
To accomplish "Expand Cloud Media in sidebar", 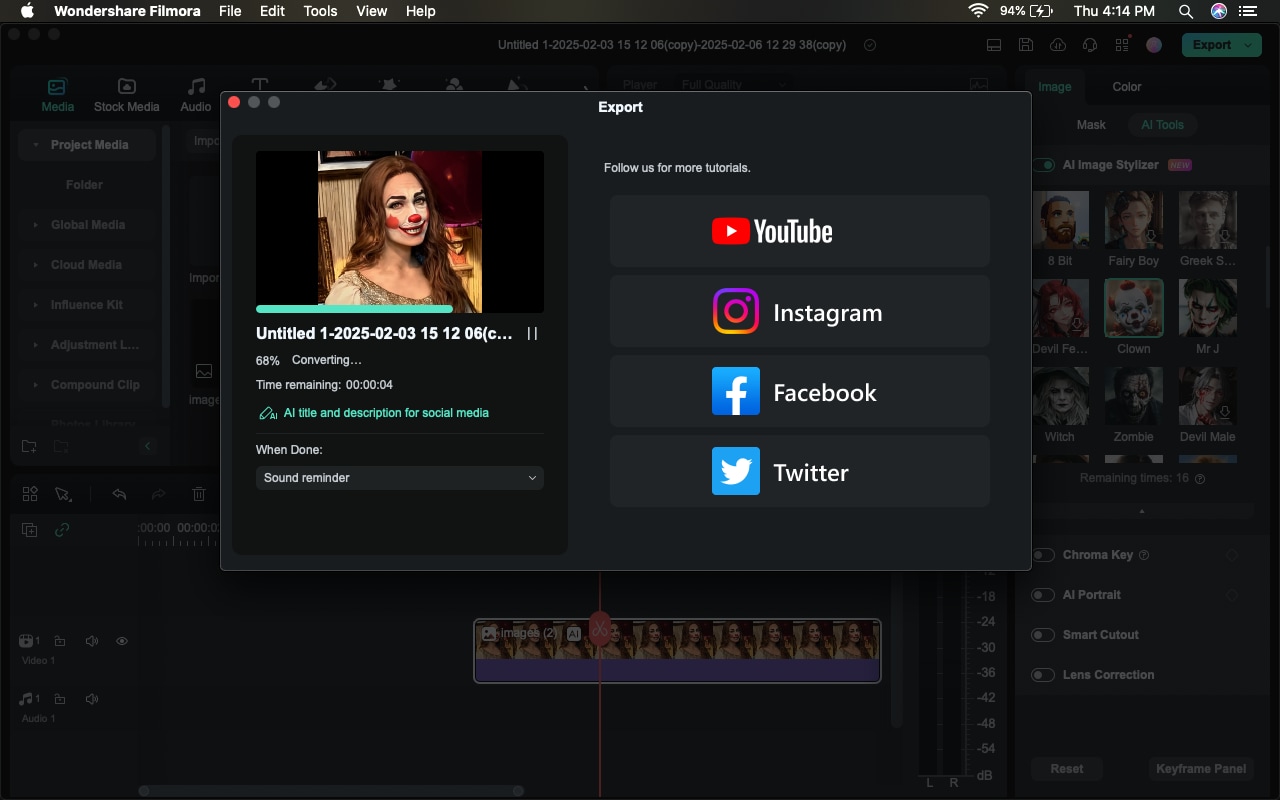I will click(37, 265).
